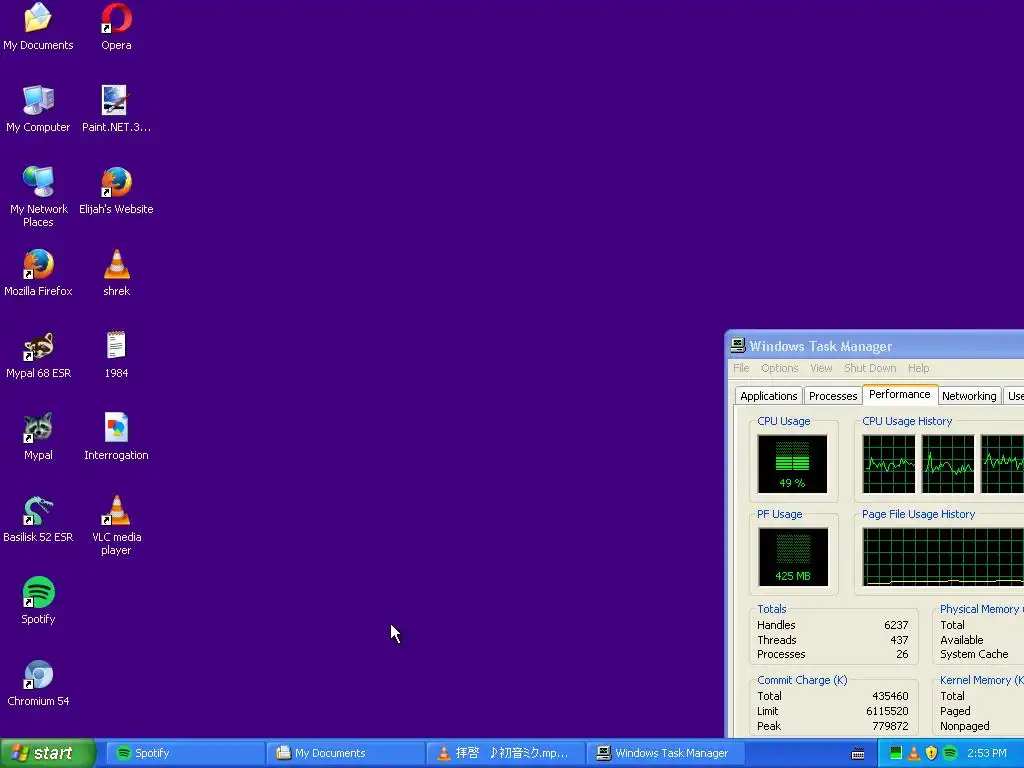
Task: Click the security shield tray icon
Action: pyautogui.click(x=931, y=753)
